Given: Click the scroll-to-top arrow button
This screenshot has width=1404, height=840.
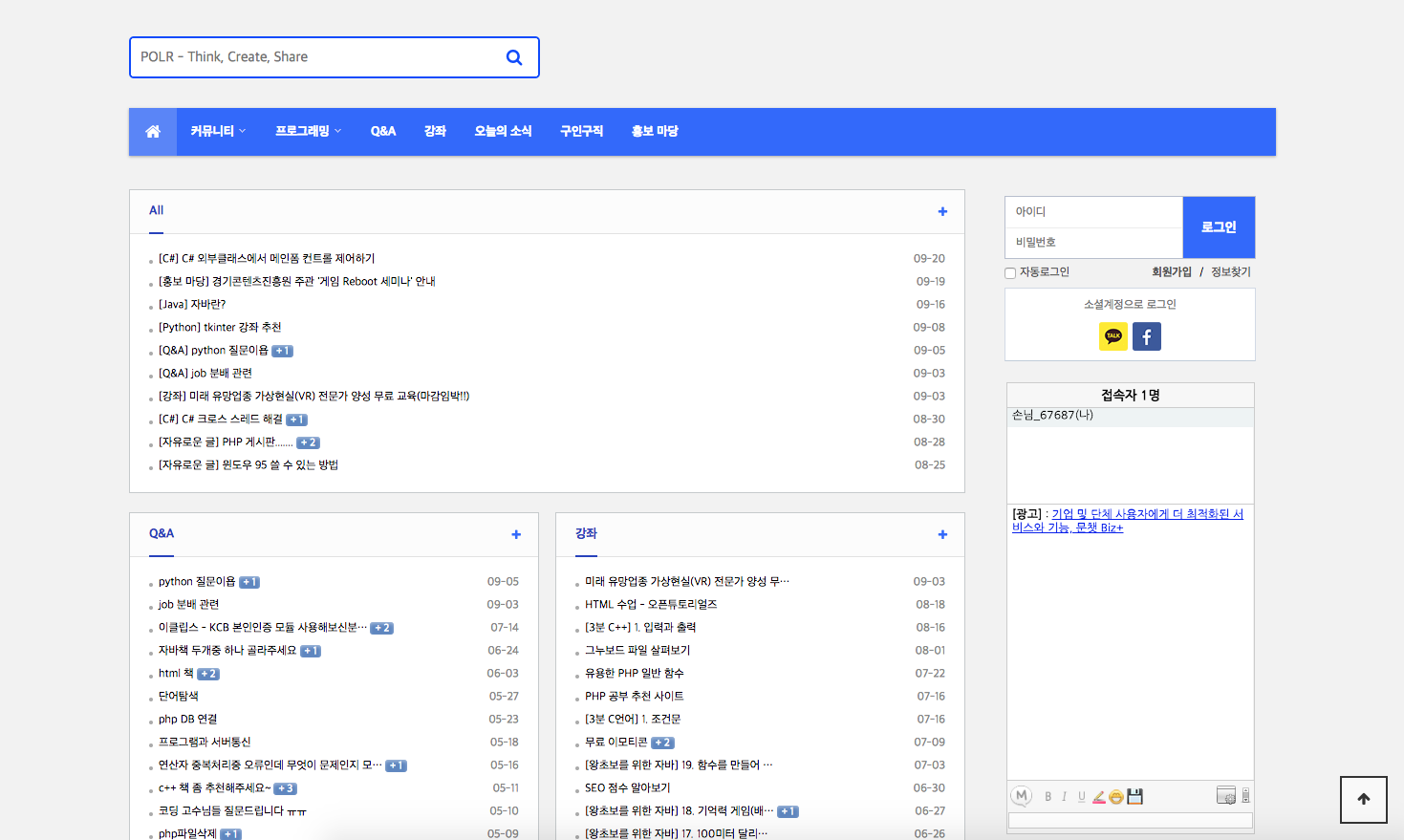Looking at the screenshot, I should [1363, 799].
